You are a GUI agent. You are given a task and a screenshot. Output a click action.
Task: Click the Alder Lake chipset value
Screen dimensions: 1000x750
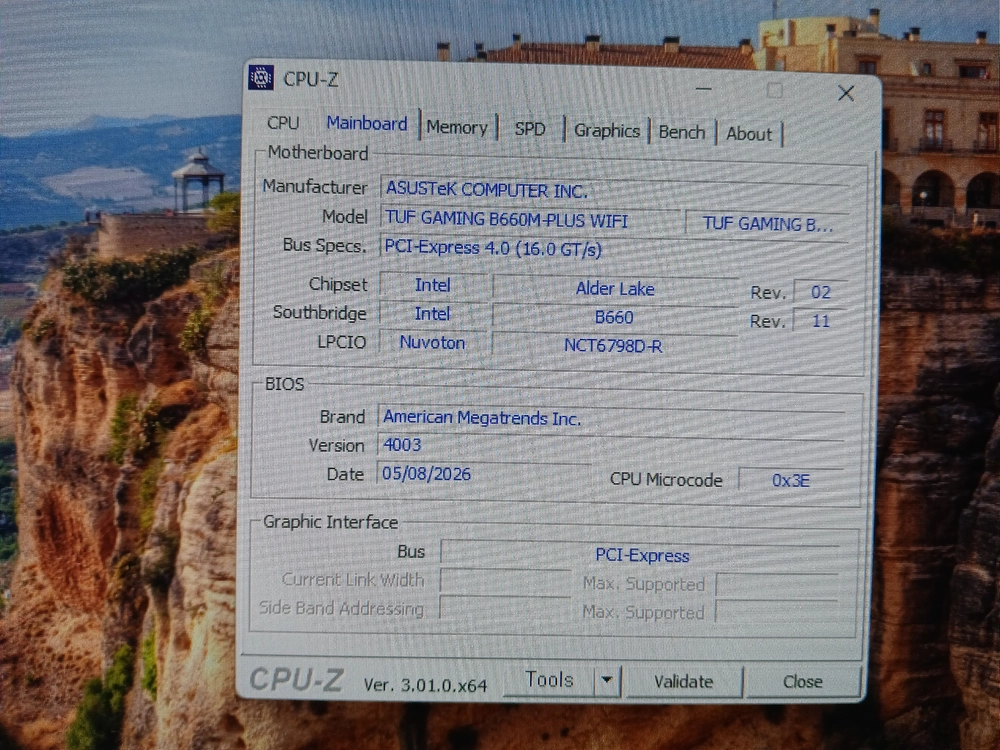615,289
